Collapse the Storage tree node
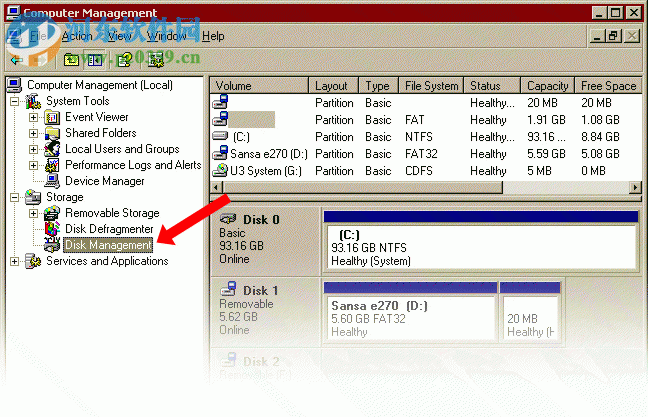 pyautogui.click(x=15, y=197)
